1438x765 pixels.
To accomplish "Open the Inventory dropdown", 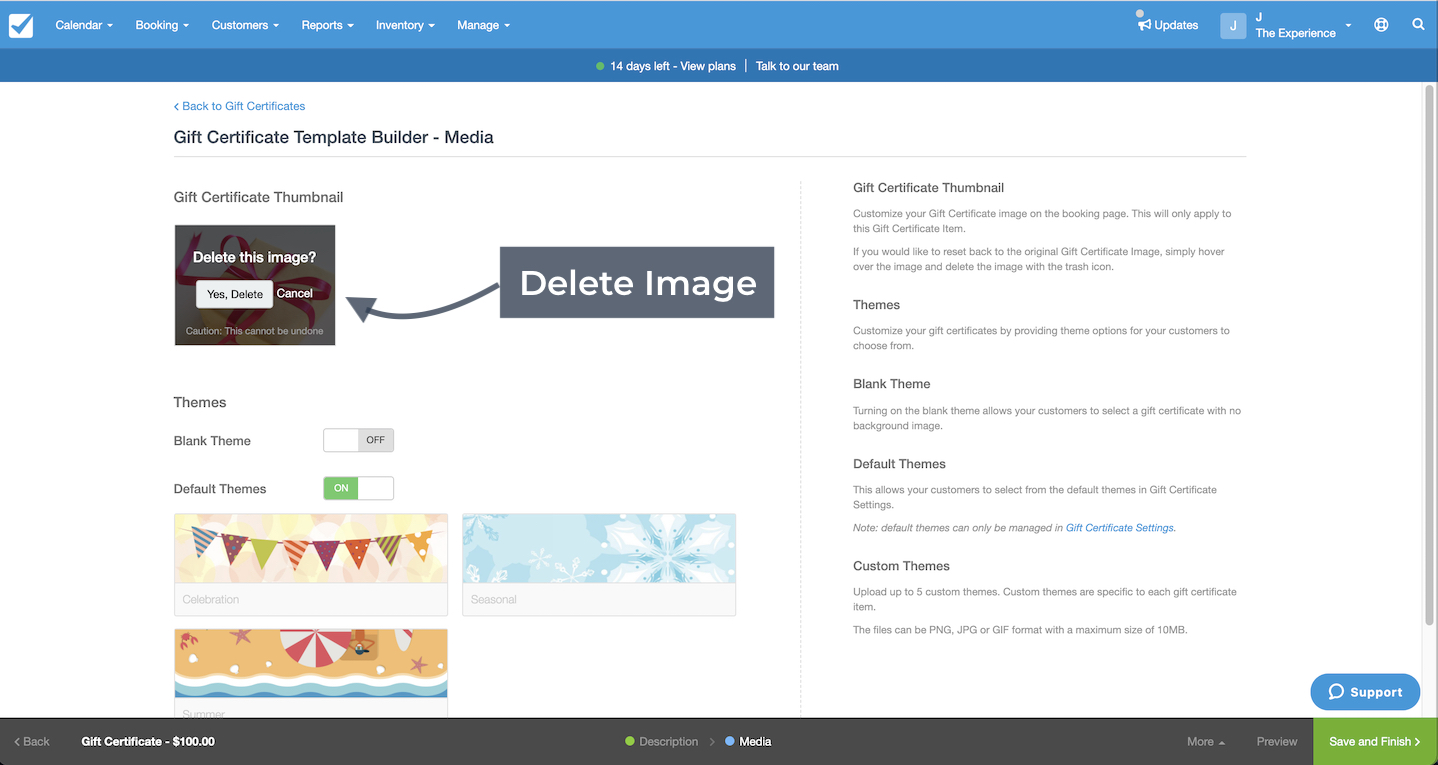I will tap(405, 25).
